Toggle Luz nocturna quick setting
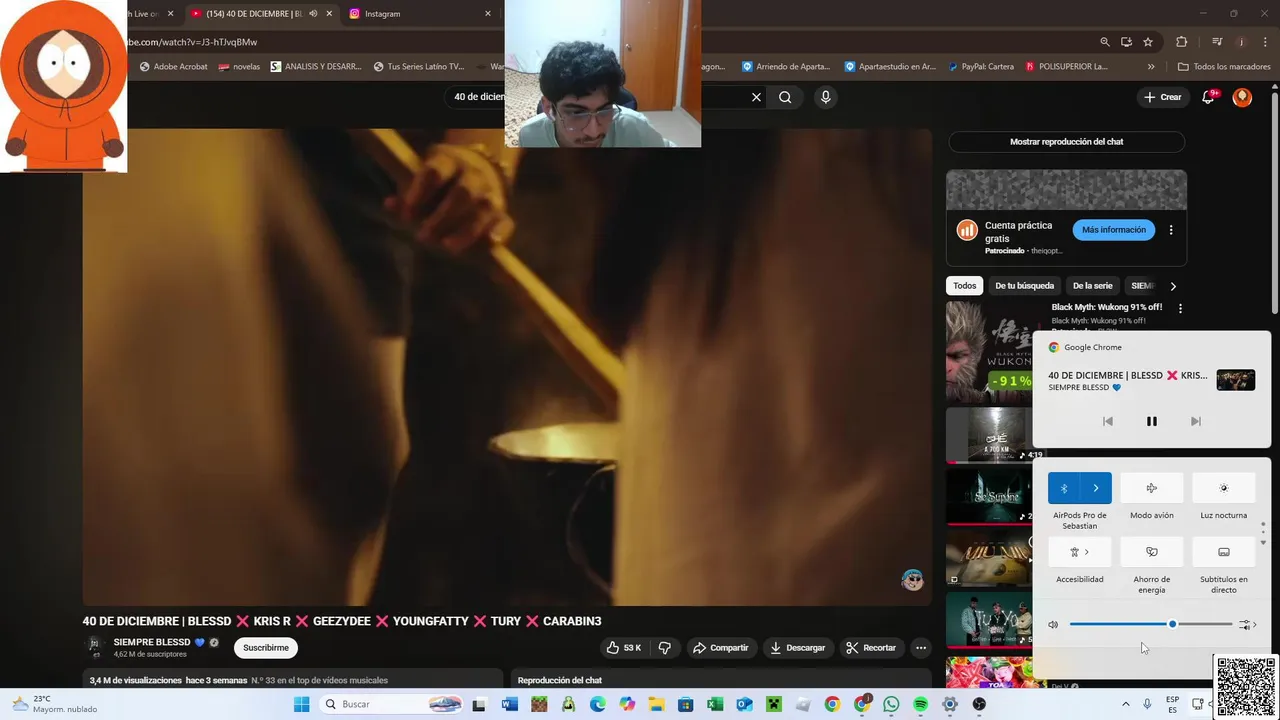This screenshot has width=1280, height=720. point(1224,488)
